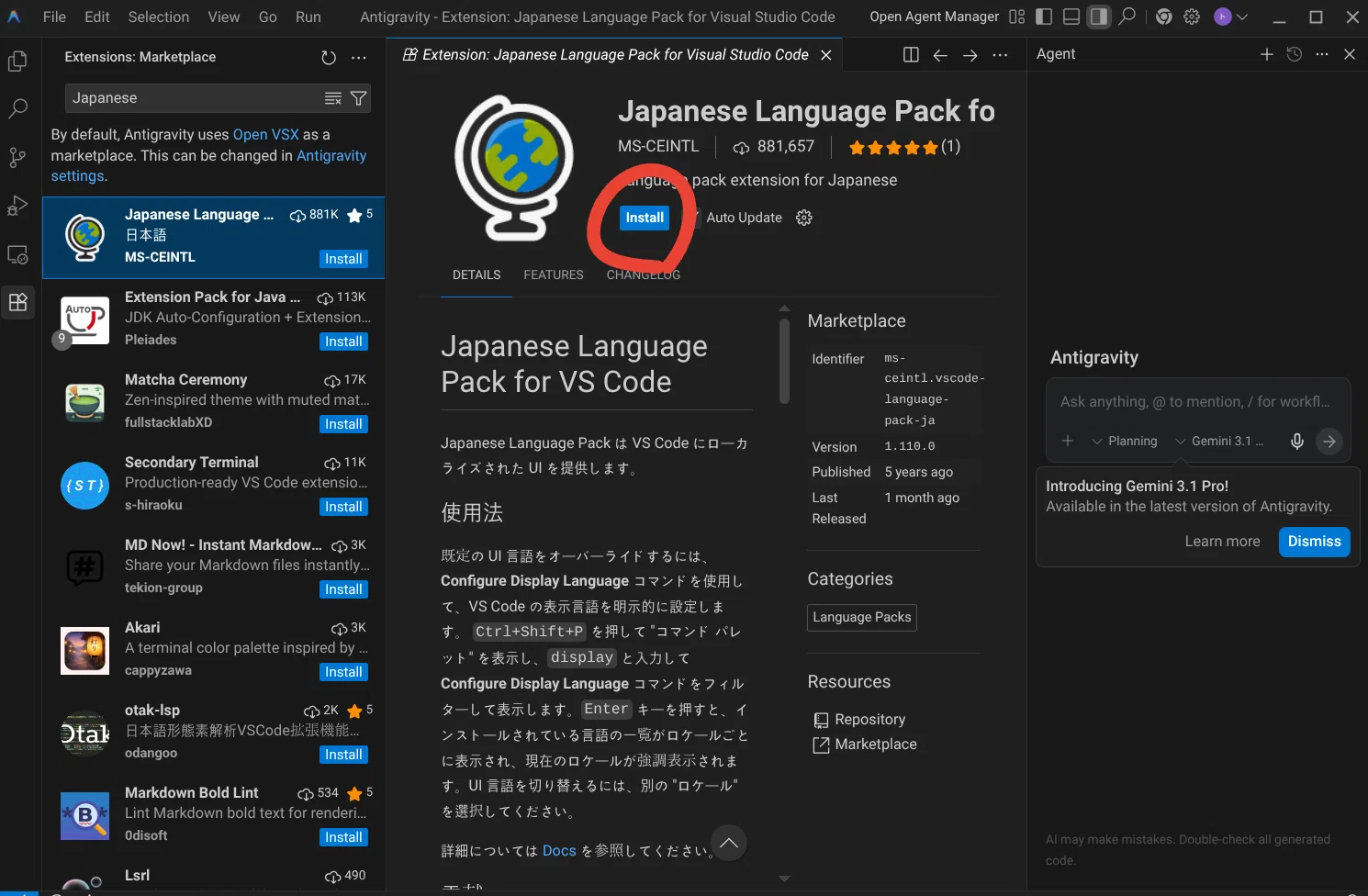Image resolution: width=1368 pixels, height=896 pixels.
Task: Open the Search view in activity bar
Action: tap(17, 109)
